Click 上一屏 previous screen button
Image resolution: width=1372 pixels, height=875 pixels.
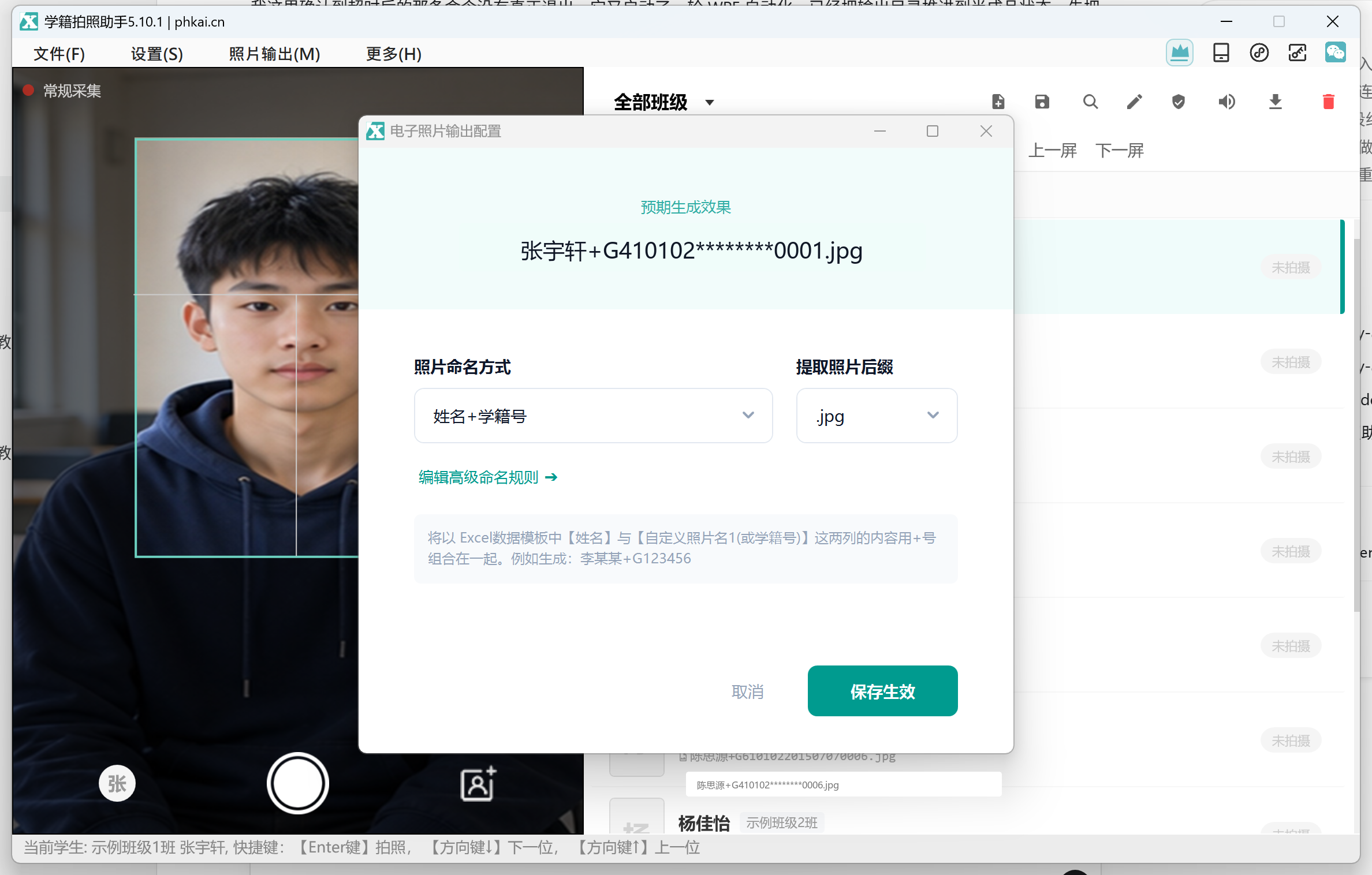click(1052, 151)
